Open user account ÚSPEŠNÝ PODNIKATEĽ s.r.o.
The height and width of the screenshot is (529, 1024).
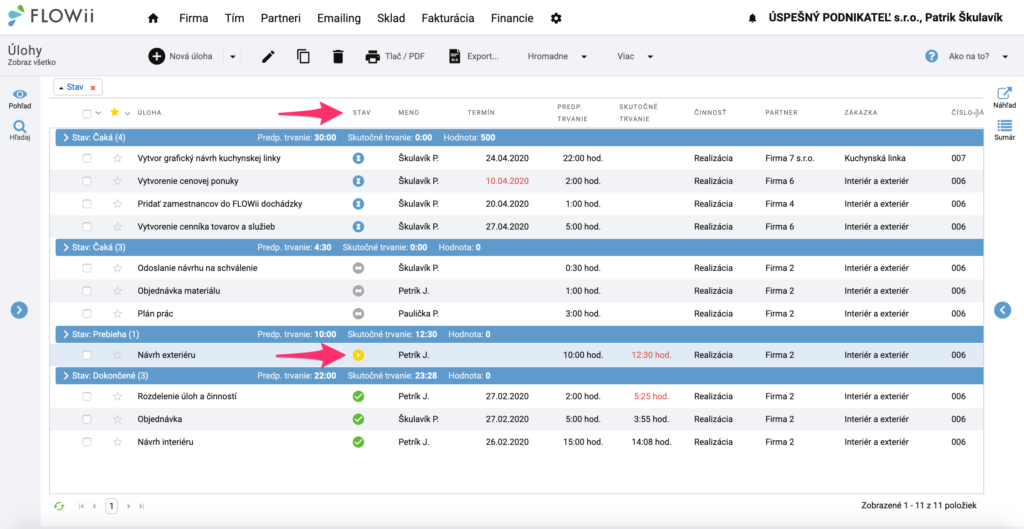(x=886, y=18)
